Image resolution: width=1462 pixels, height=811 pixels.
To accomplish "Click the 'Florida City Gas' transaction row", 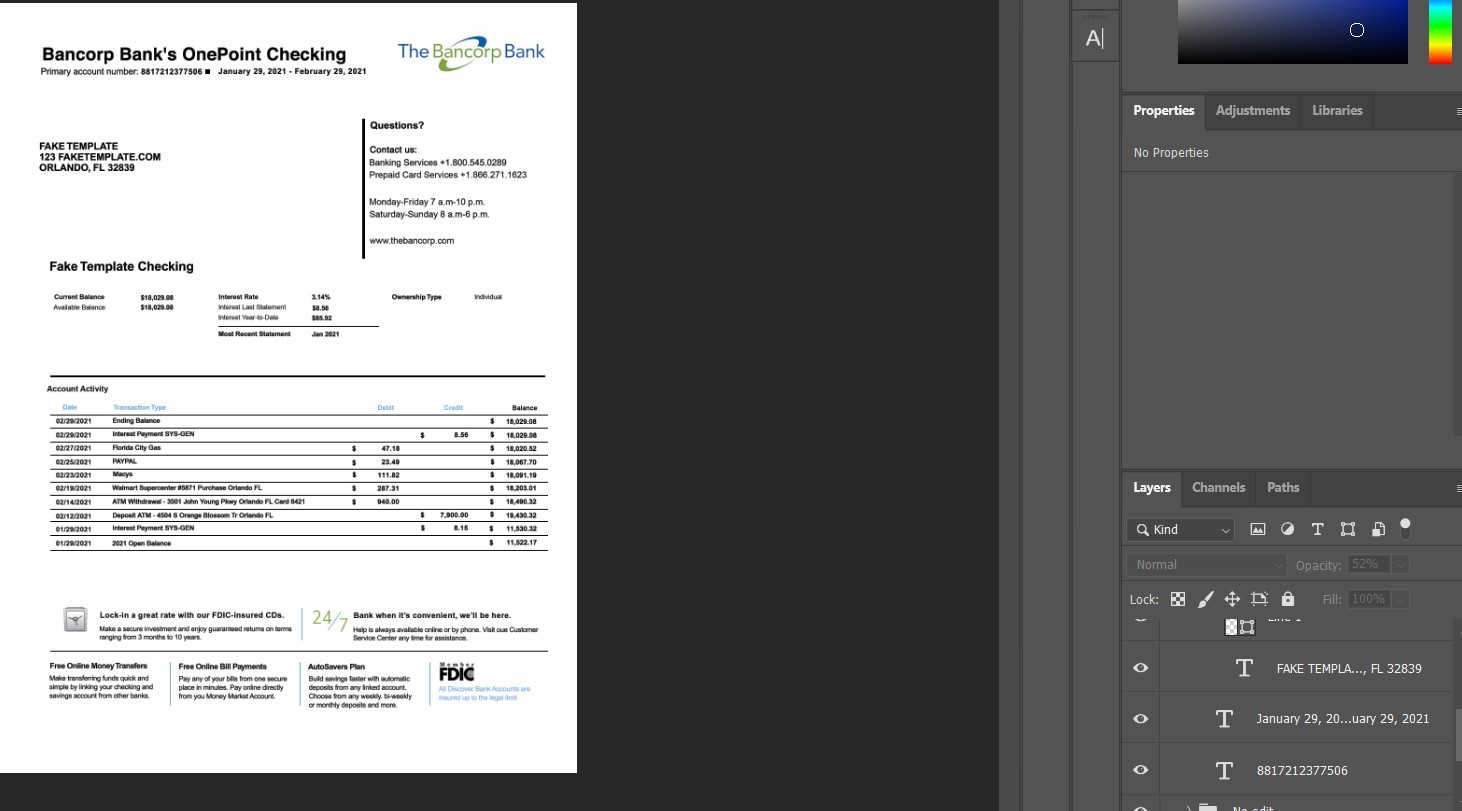I will pyautogui.click(x=299, y=448).
